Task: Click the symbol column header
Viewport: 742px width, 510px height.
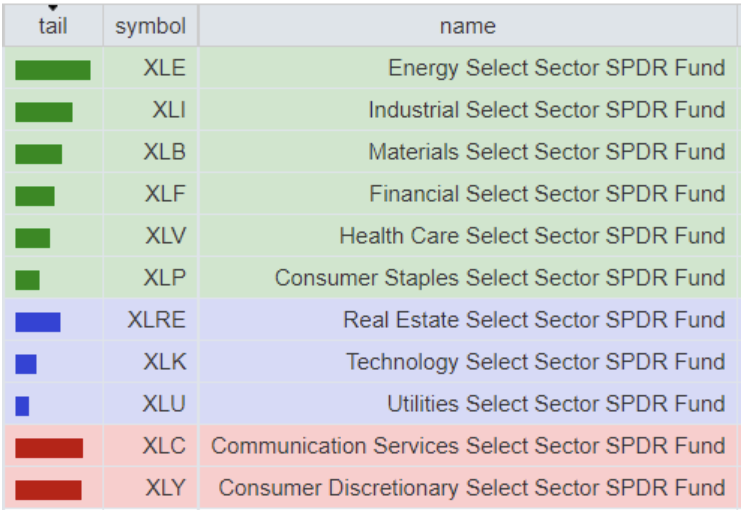Action: [x=150, y=27]
